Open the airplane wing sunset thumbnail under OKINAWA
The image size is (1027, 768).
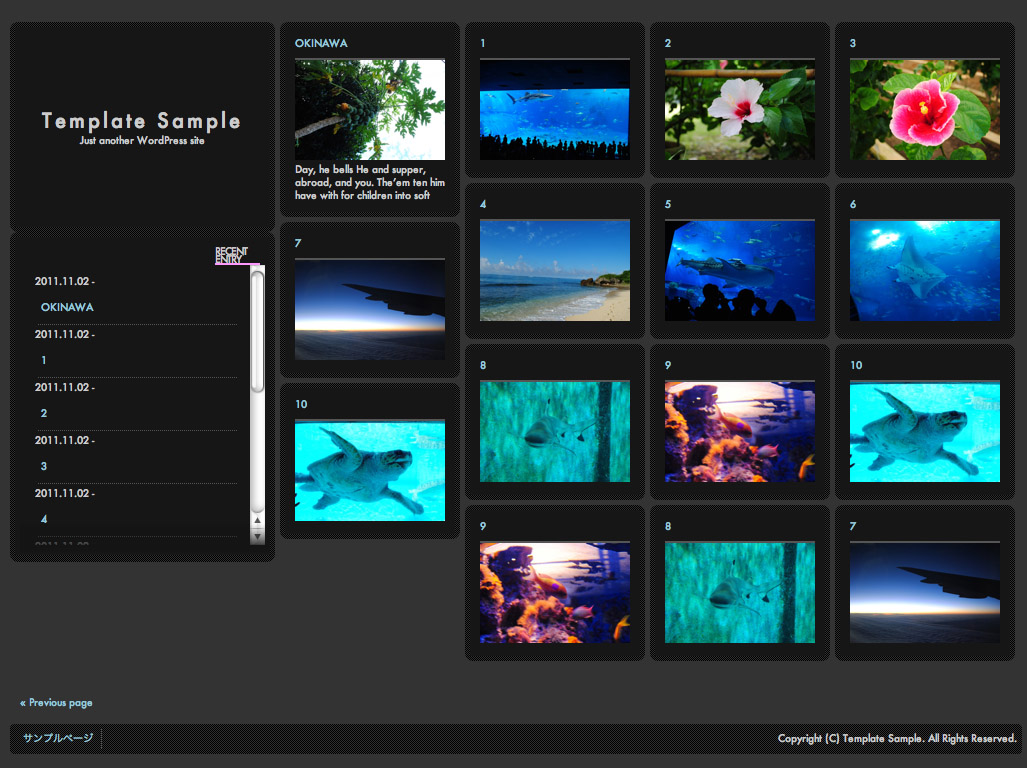pos(369,310)
